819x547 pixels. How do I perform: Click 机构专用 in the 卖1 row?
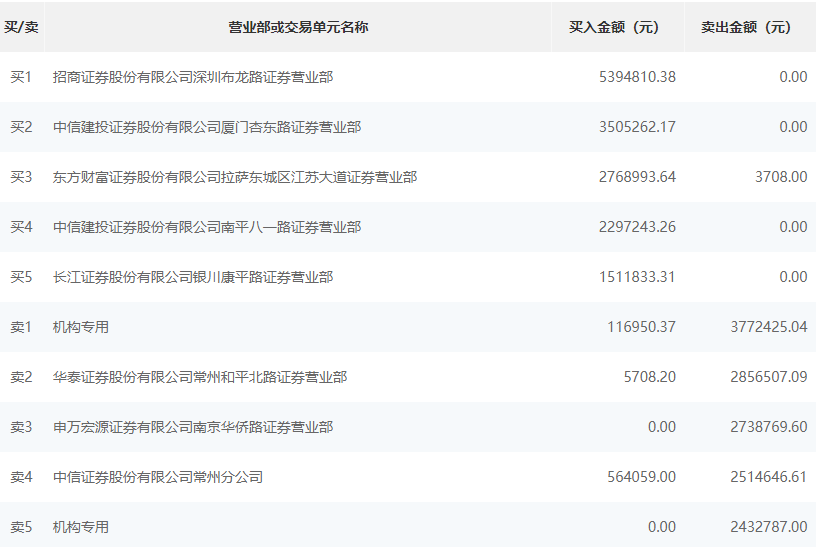[x=81, y=327]
